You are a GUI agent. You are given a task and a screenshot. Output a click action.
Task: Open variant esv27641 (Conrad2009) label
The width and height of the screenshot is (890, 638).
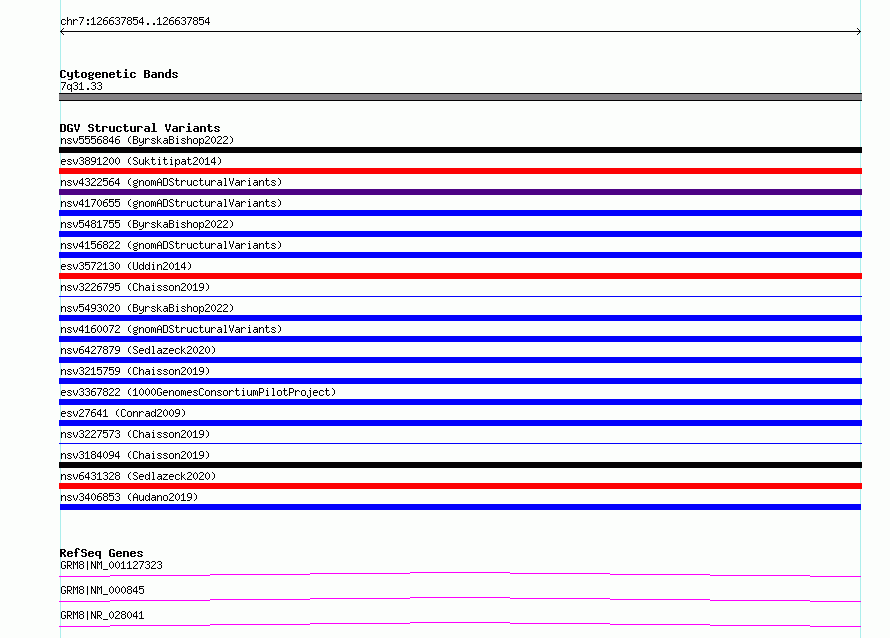pyautogui.click(x=123, y=413)
